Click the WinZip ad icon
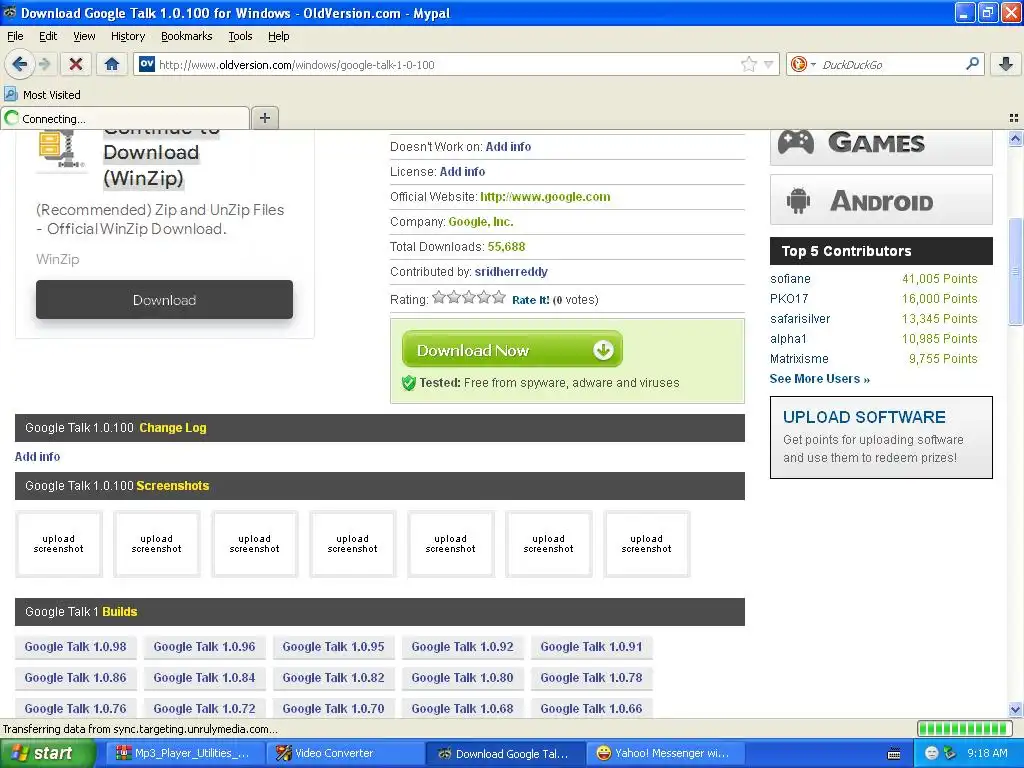Image resolution: width=1024 pixels, height=768 pixels. coord(60,150)
